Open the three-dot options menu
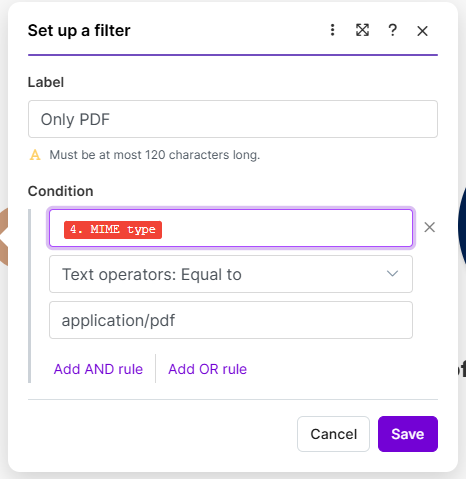Screen dimensions: 466x479 click(x=332, y=30)
